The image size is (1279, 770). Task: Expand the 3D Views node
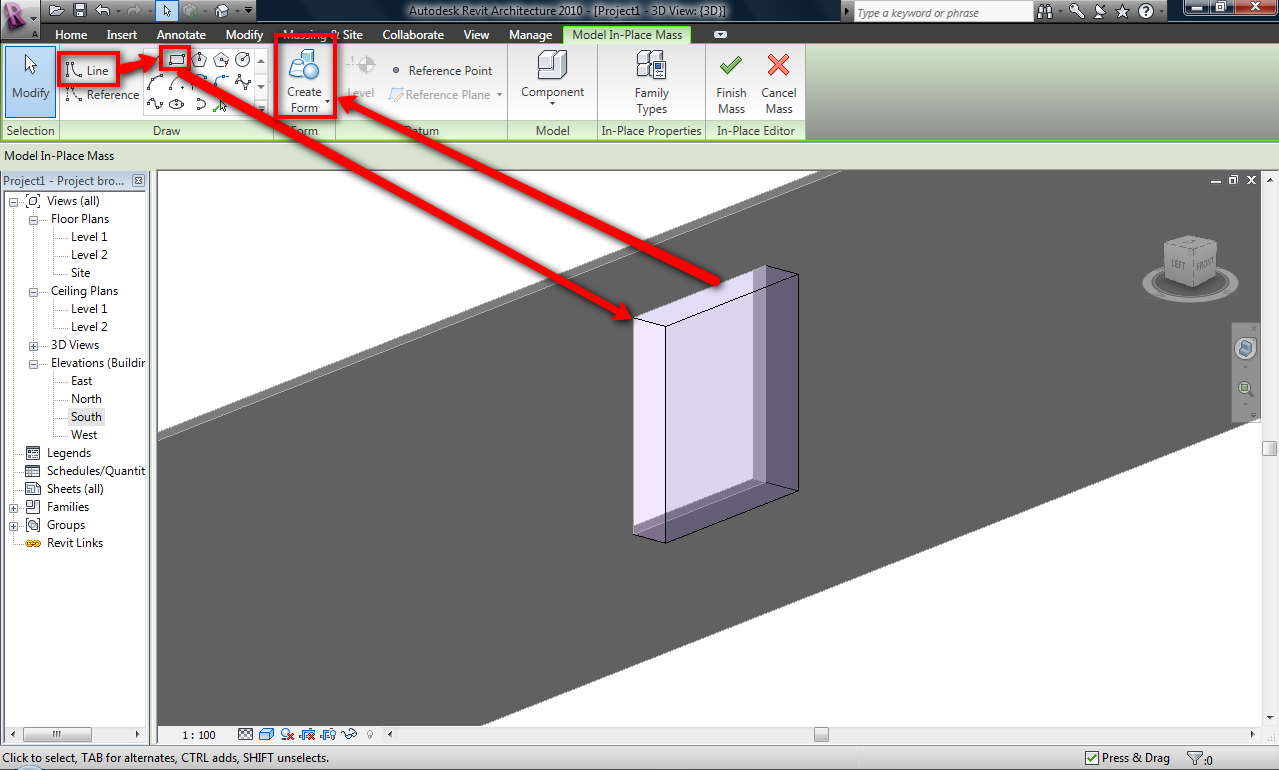[33, 345]
